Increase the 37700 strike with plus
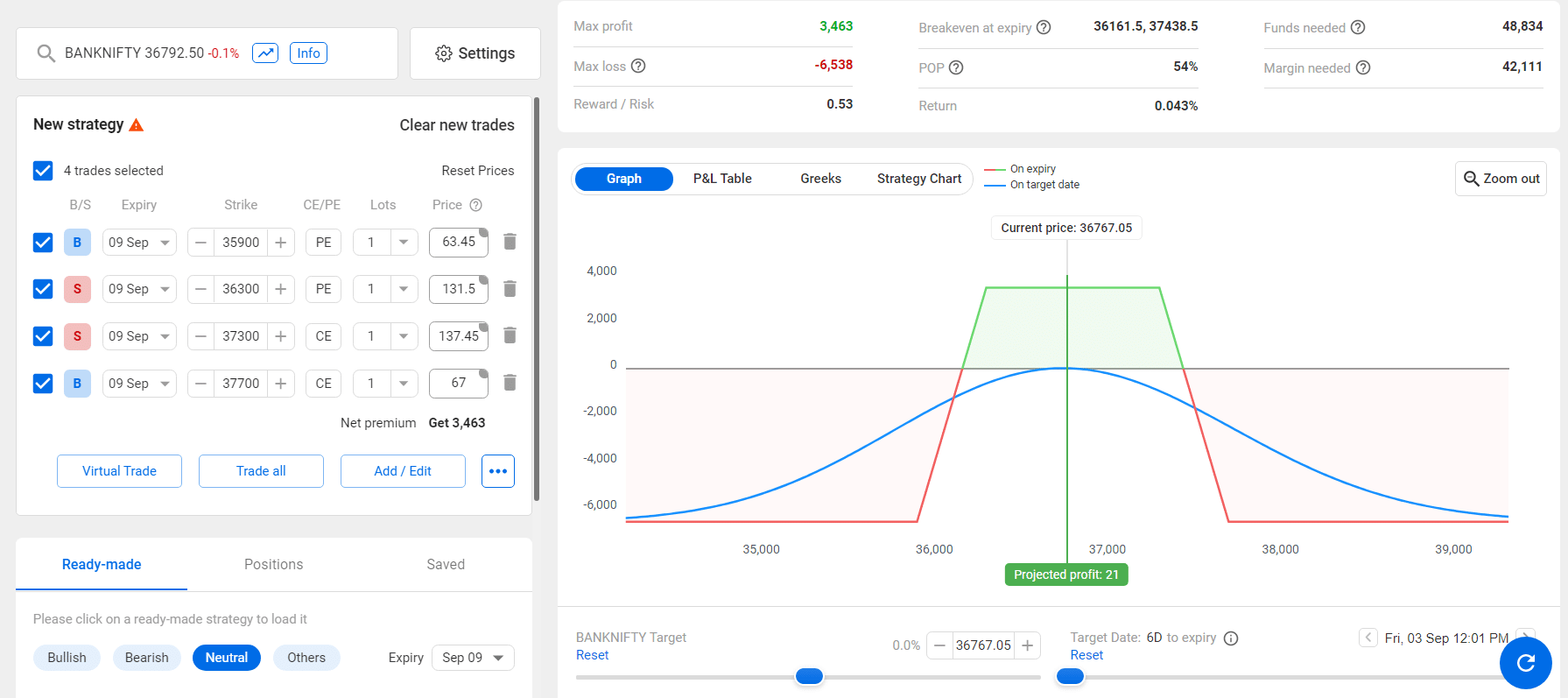The image size is (1568, 698). pos(281,384)
